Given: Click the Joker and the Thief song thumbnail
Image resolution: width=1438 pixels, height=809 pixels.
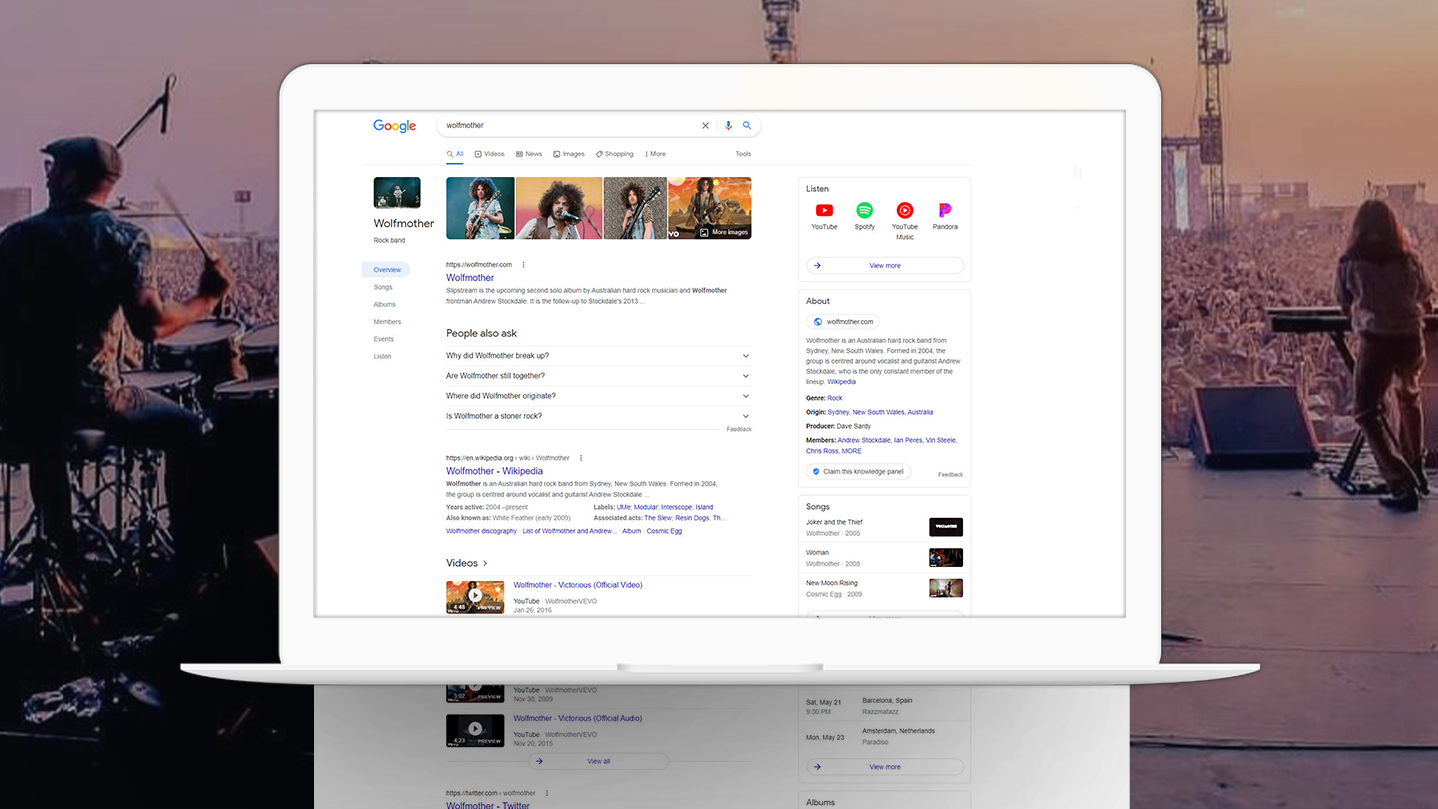Looking at the screenshot, I should pos(946,527).
